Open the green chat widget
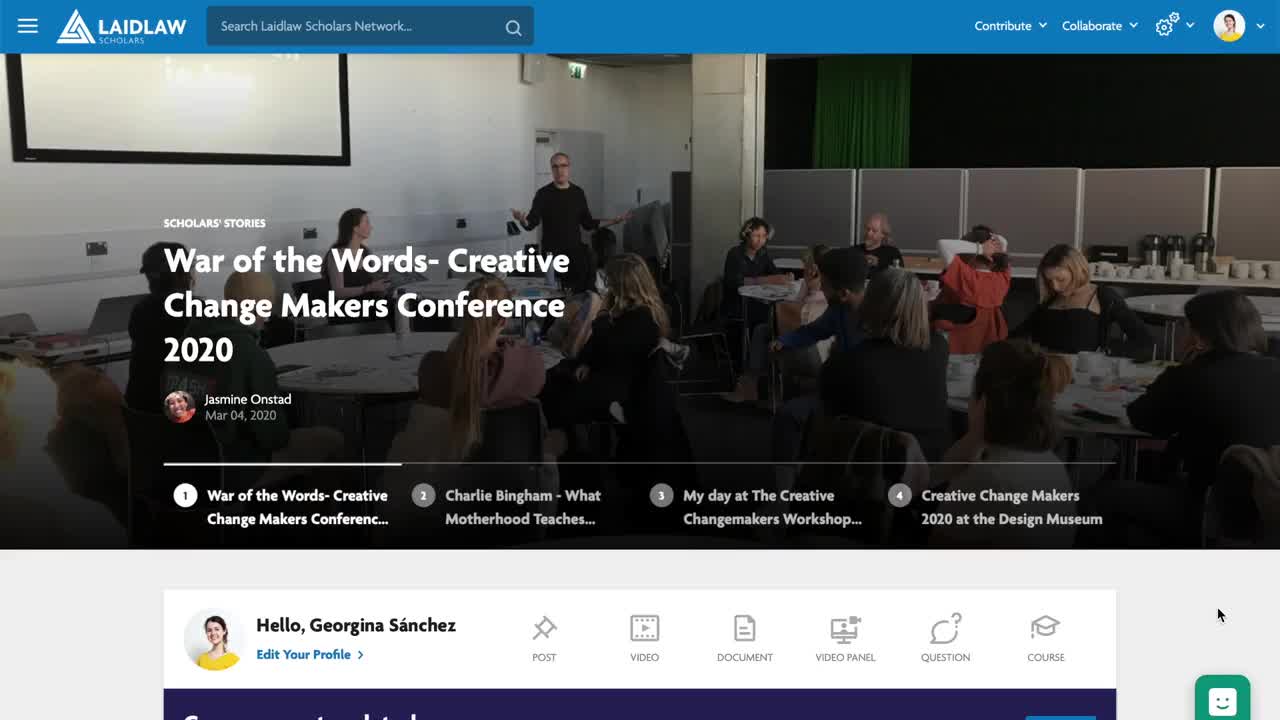Viewport: 1280px width, 720px height. click(1222, 700)
